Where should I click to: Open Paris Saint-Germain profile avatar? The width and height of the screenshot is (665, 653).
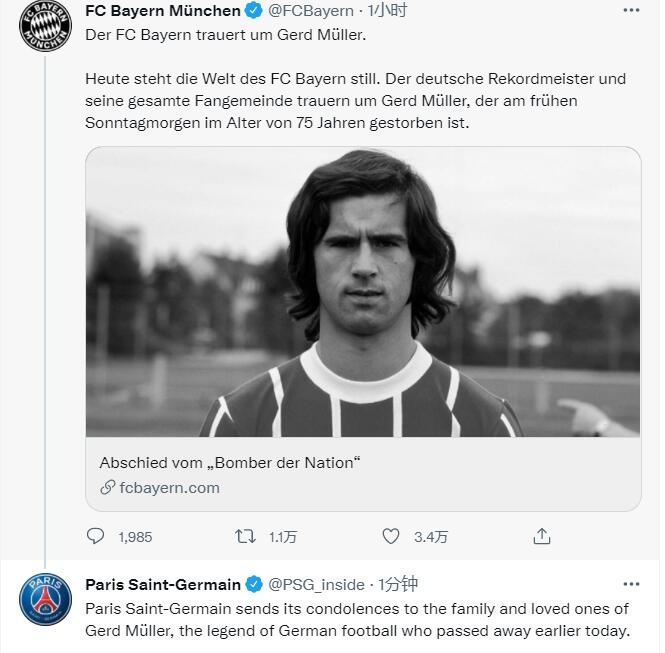coord(46,601)
